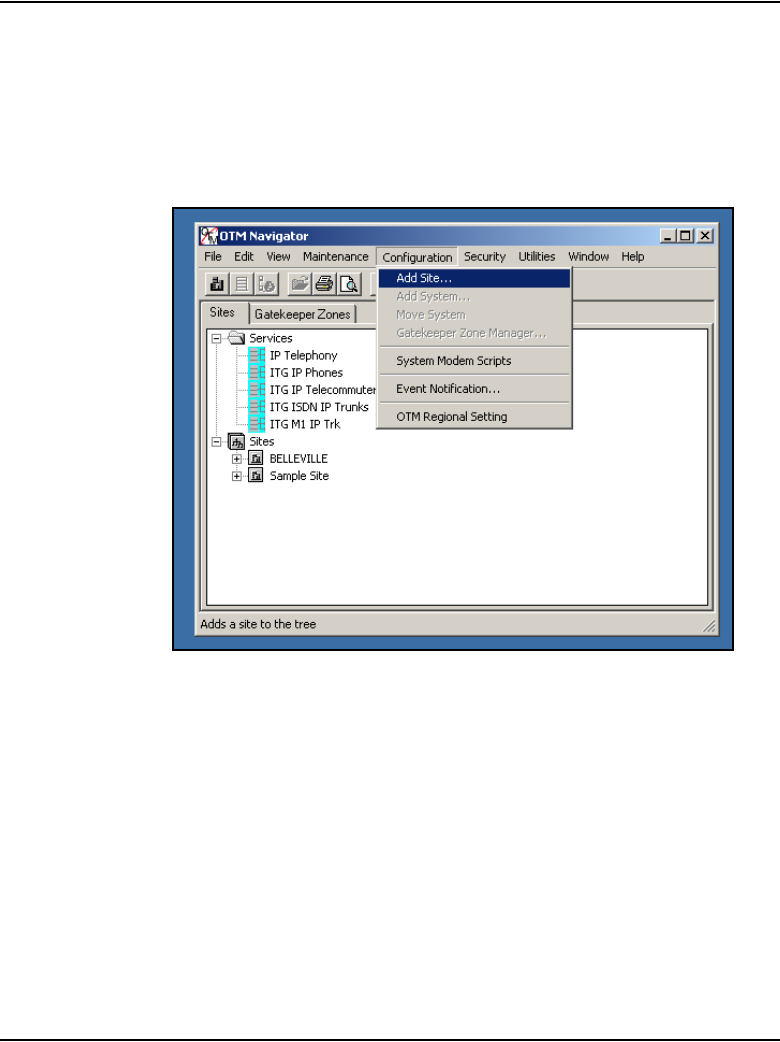Collapse the Services tree node
The height and width of the screenshot is (1042, 780).
pos(217,338)
